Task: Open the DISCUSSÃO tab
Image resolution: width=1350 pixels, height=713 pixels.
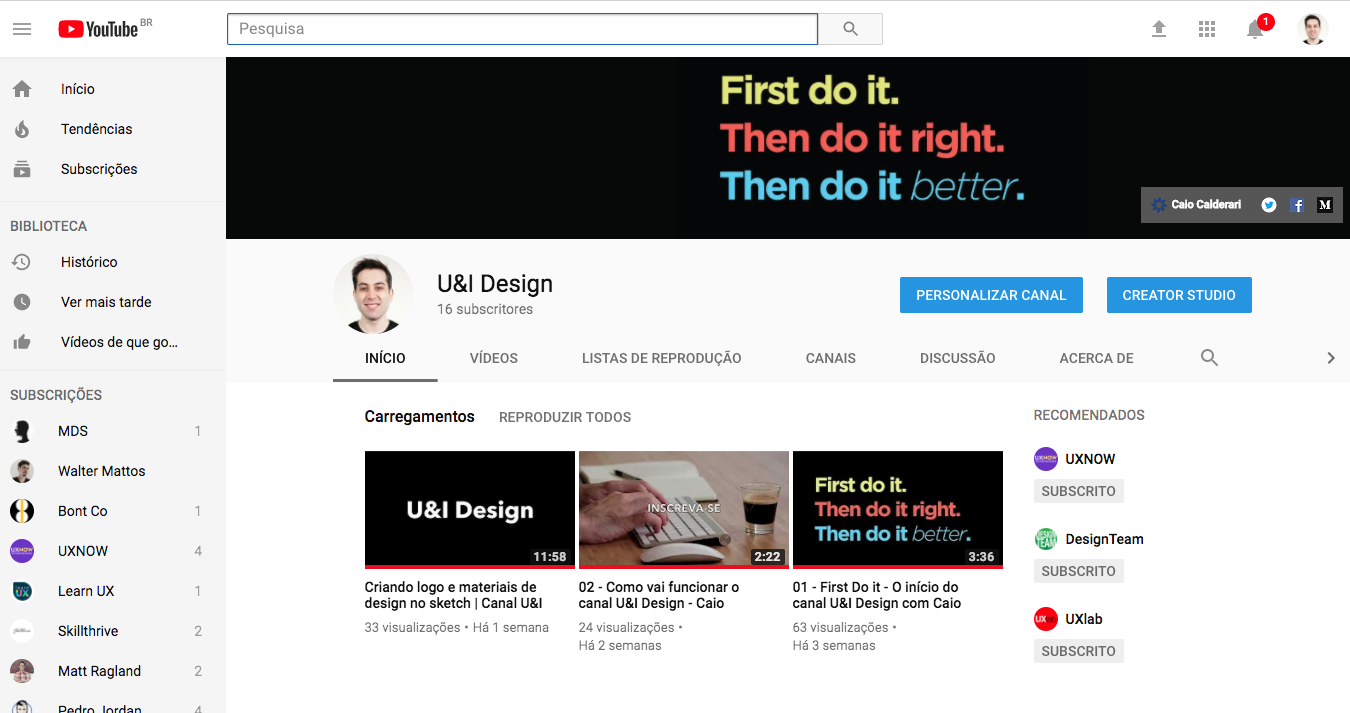Action: click(x=958, y=358)
